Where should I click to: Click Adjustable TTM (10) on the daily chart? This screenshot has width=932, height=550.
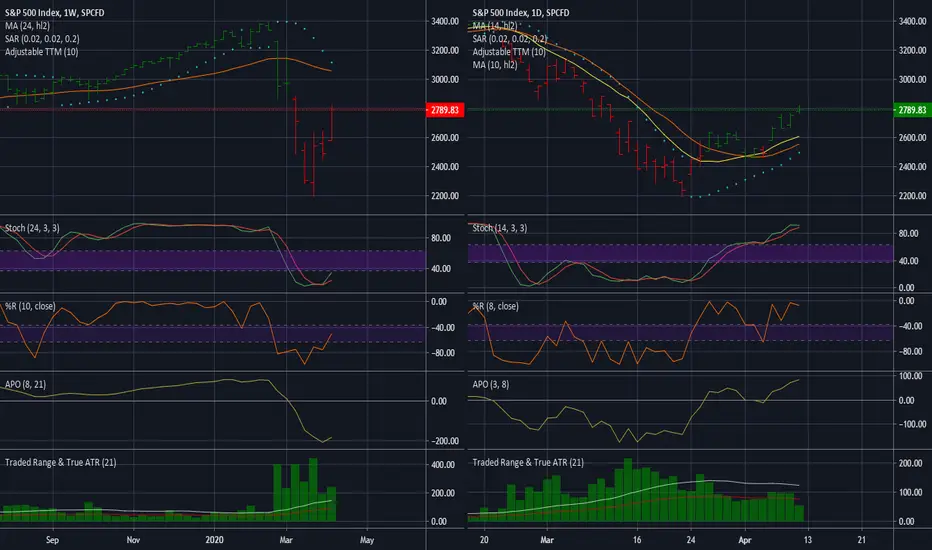[x=509, y=52]
